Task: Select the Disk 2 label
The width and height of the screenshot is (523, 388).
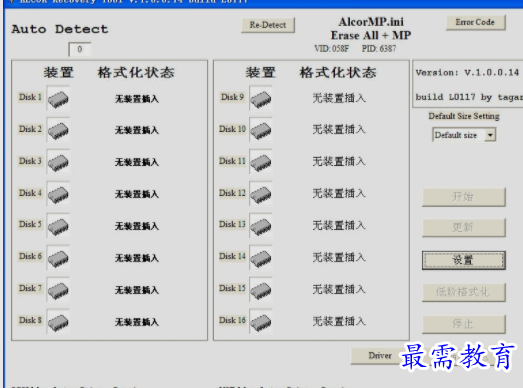Action: pyautogui.click(x=30, y=129)
